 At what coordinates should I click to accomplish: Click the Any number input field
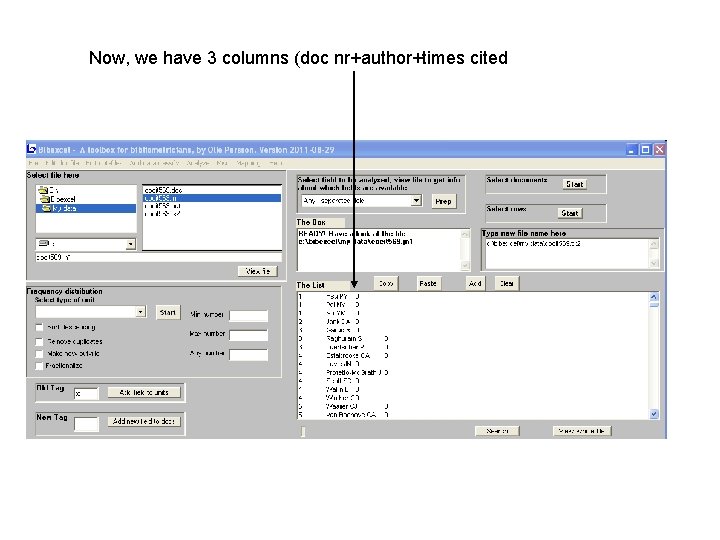point(248,354)
